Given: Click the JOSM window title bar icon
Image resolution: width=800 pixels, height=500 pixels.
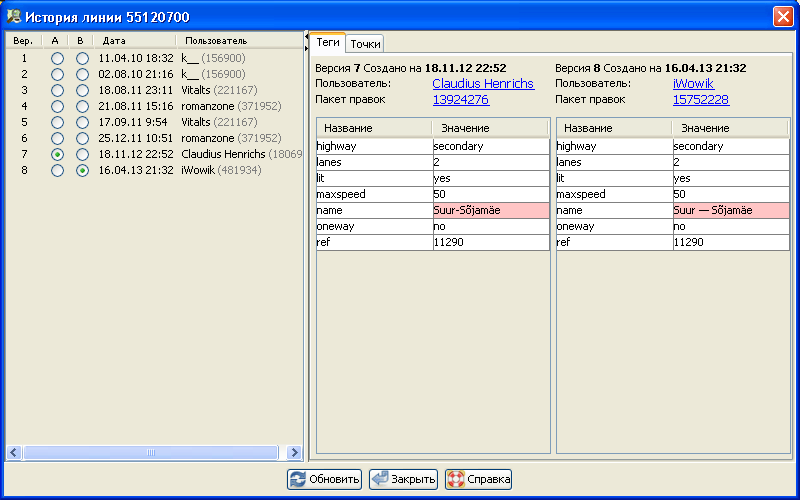Looking at the screenshot, I should coord(14,17).
